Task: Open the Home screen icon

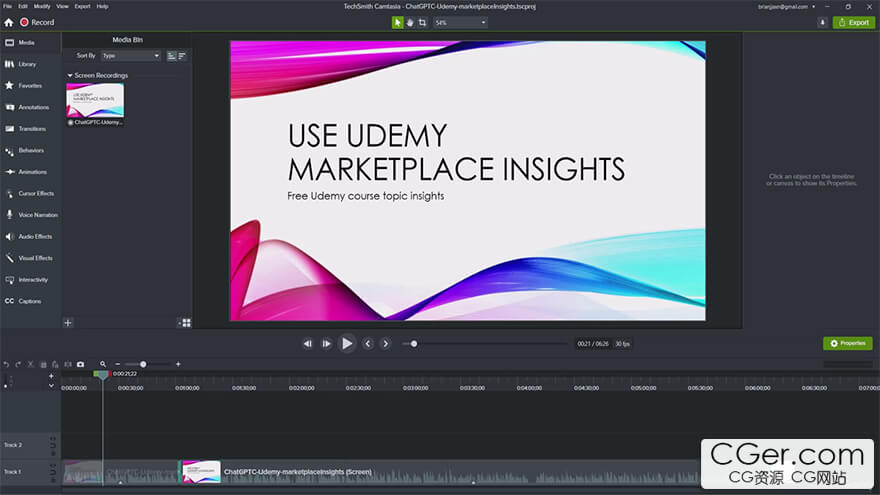Action: tap(8, 22)
